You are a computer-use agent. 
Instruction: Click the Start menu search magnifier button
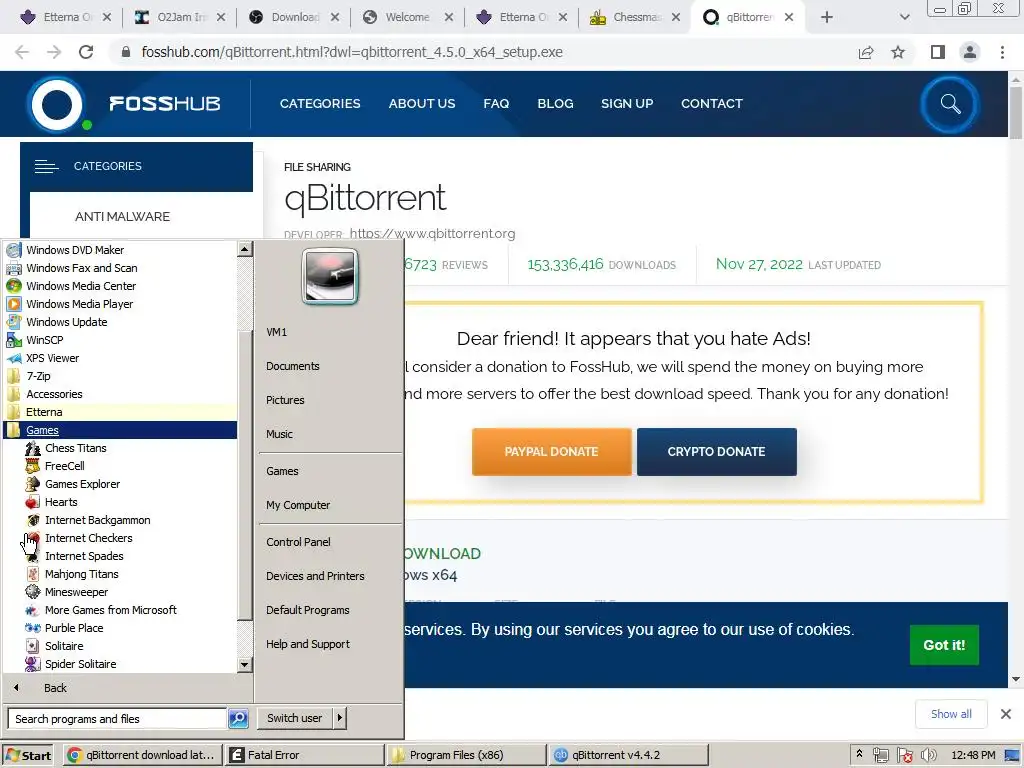tap(238, 718)
